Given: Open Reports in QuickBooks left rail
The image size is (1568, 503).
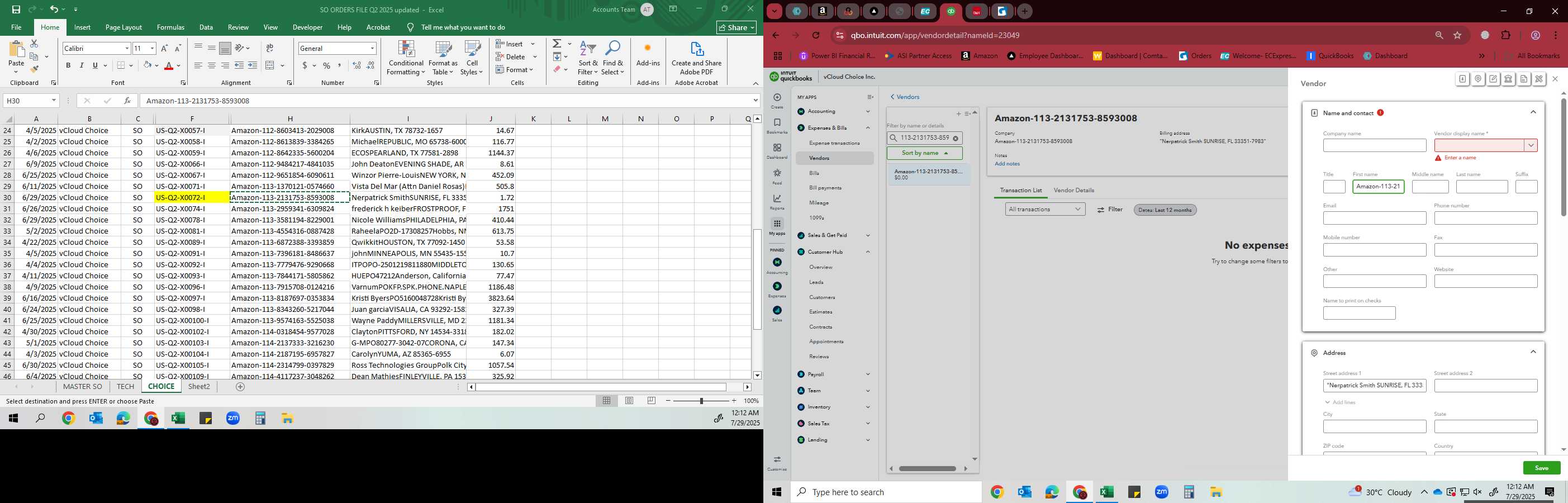Looking at the screenshot, I should coord(777,202).
